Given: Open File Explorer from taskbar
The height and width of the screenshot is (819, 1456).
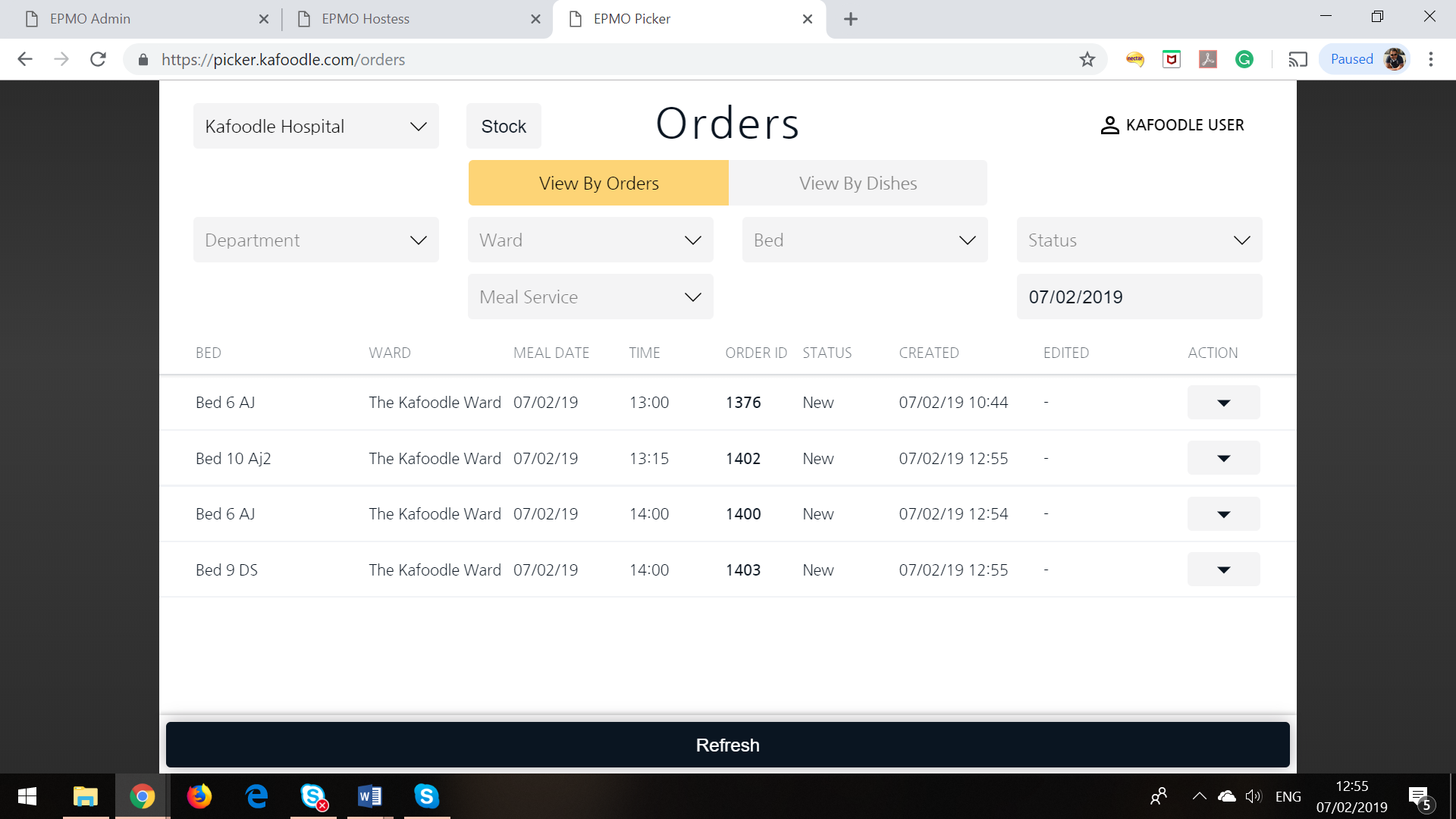Looking at the screenshot, I should 86,796.
